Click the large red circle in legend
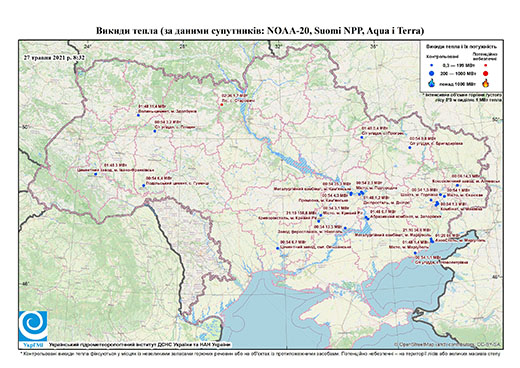520x368 pixels. [x=485, y=74]
